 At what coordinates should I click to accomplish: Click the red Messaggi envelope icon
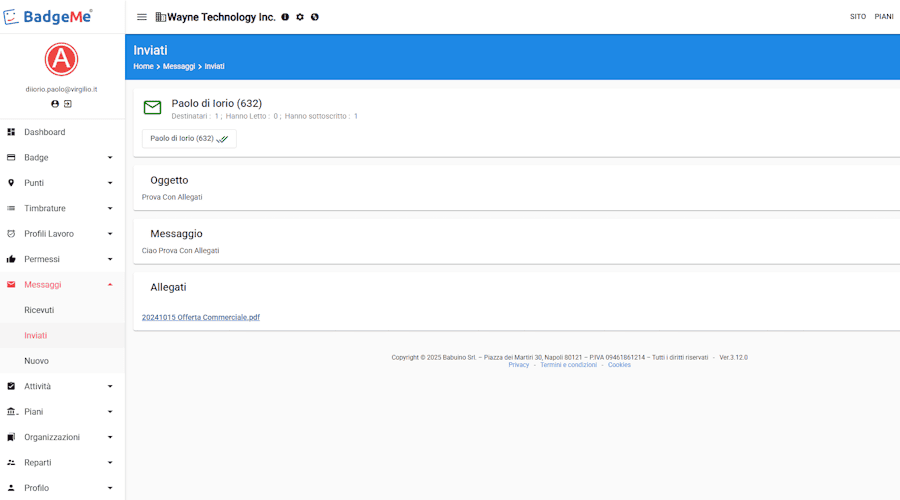point(11,285)
